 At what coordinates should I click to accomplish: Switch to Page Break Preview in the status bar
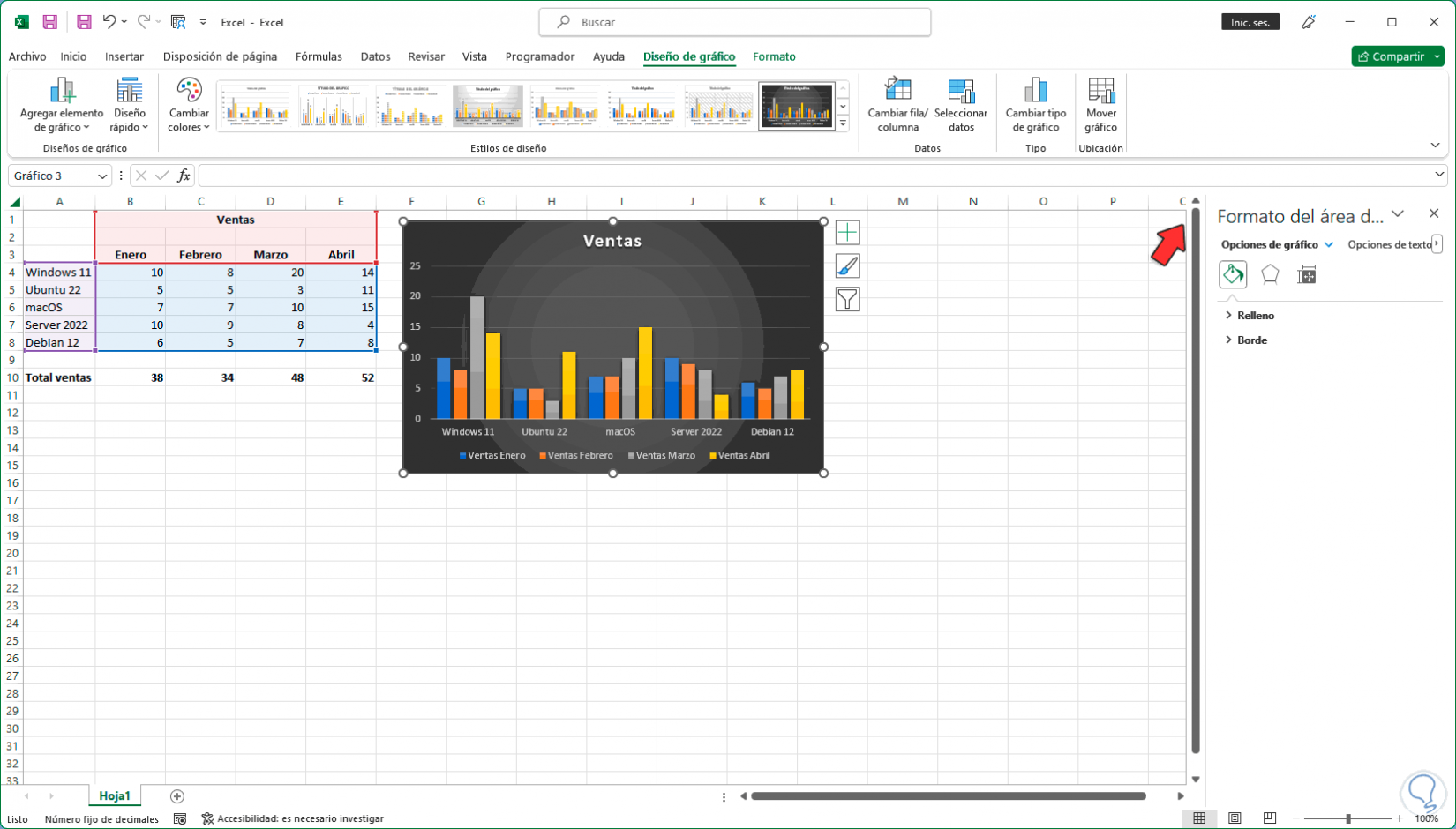click(1270, 818)
